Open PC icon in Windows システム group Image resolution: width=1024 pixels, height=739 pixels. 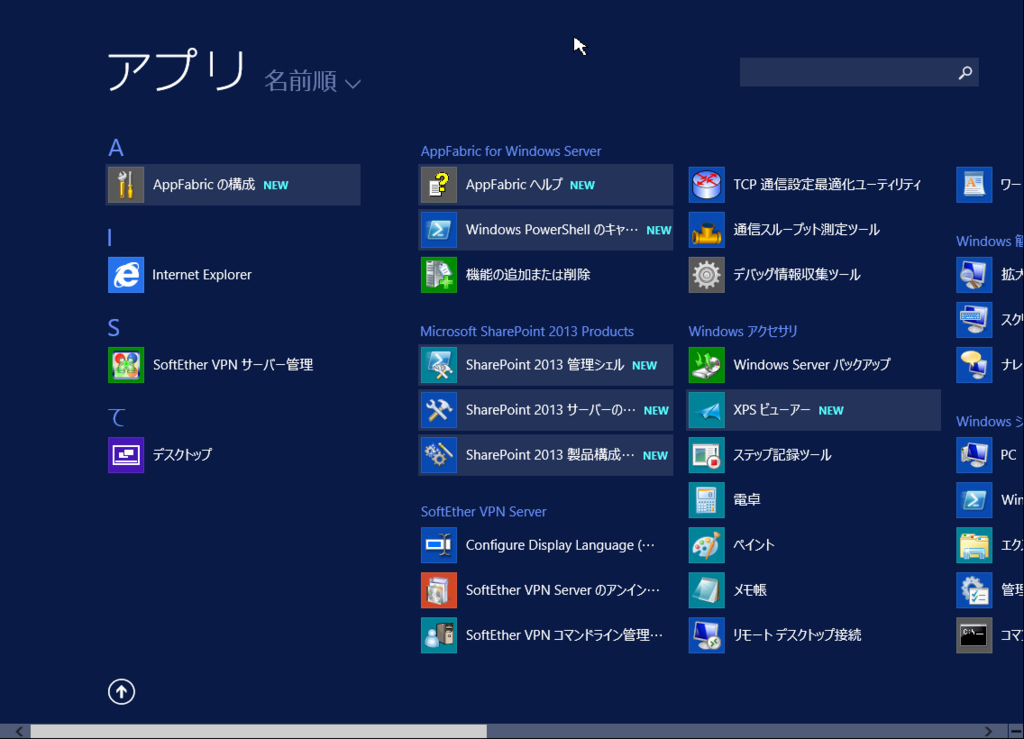(974, 455)
